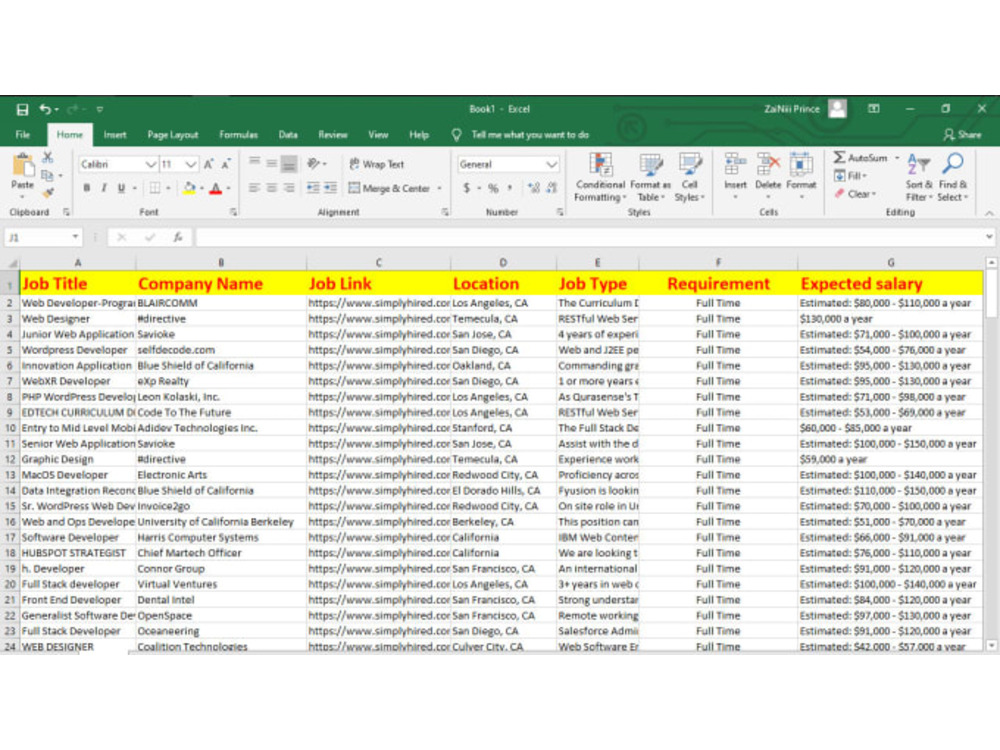Click Tell me what you want to do
Screen dimensions: 1000x750
coord(530,135)
